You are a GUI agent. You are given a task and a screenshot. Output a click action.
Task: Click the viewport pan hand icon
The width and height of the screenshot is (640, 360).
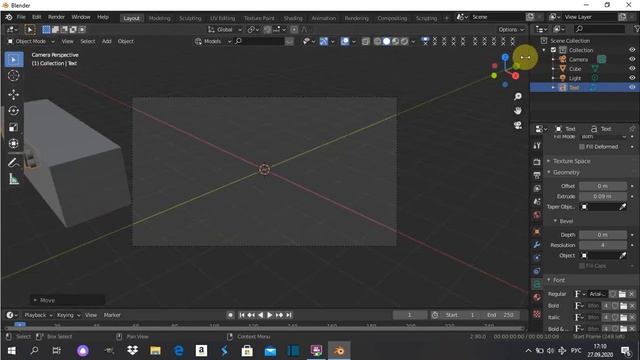pyautogui.click(x=518, y=111)
